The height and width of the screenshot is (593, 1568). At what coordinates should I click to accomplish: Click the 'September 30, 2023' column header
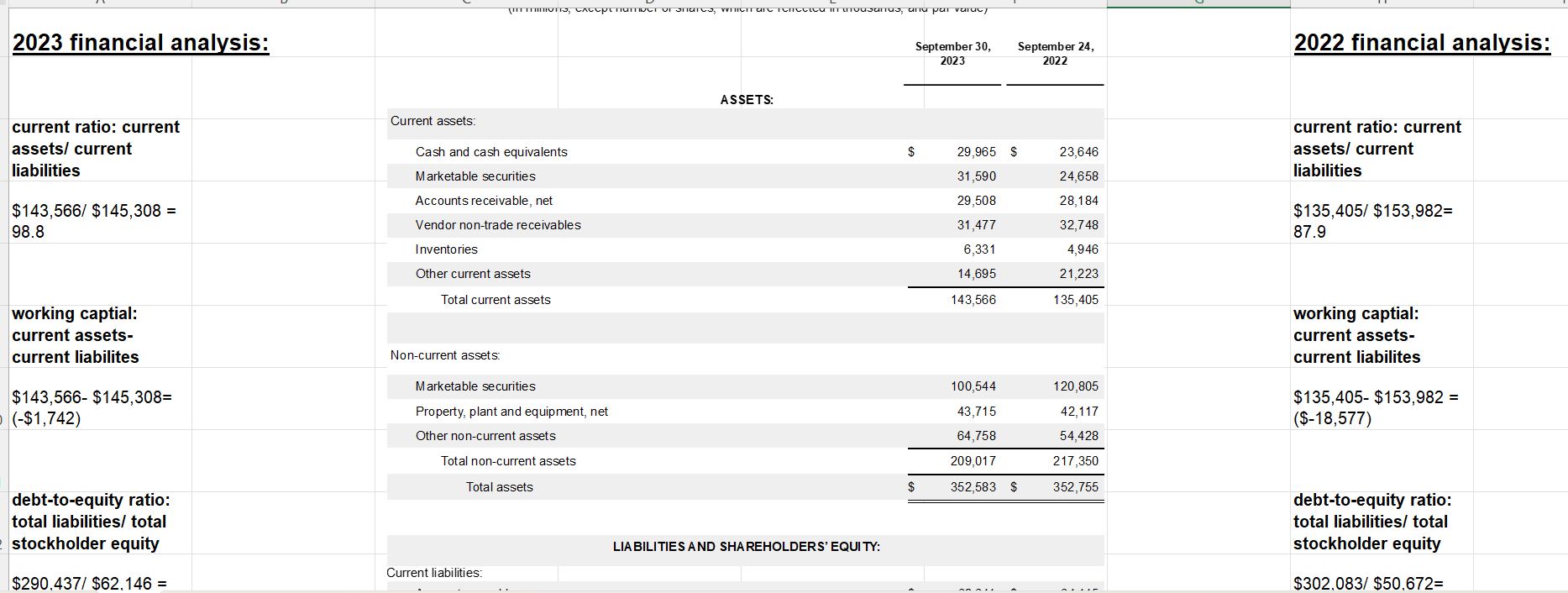pos(952,53)
